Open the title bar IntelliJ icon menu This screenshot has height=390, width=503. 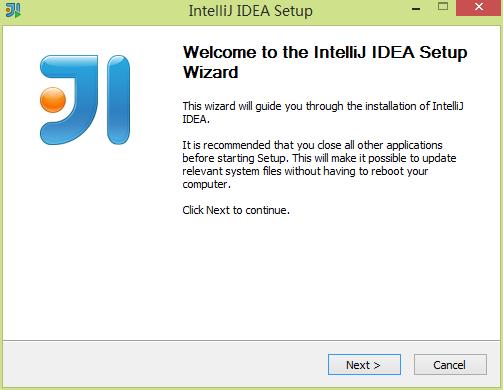tap(13, 10)
